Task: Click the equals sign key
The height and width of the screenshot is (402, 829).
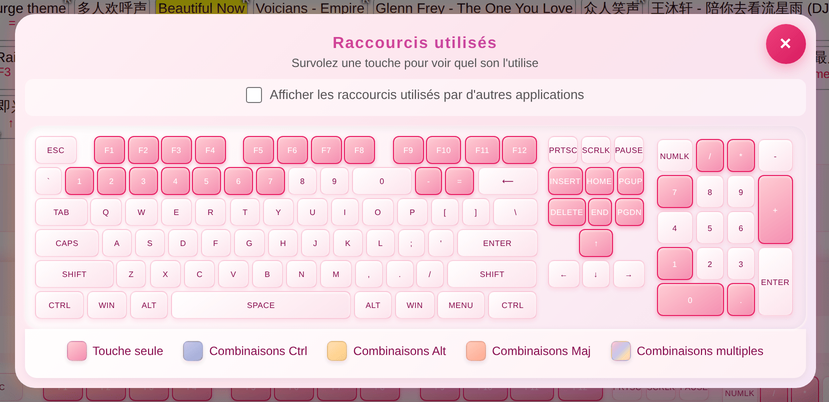Action: point(459,181)
